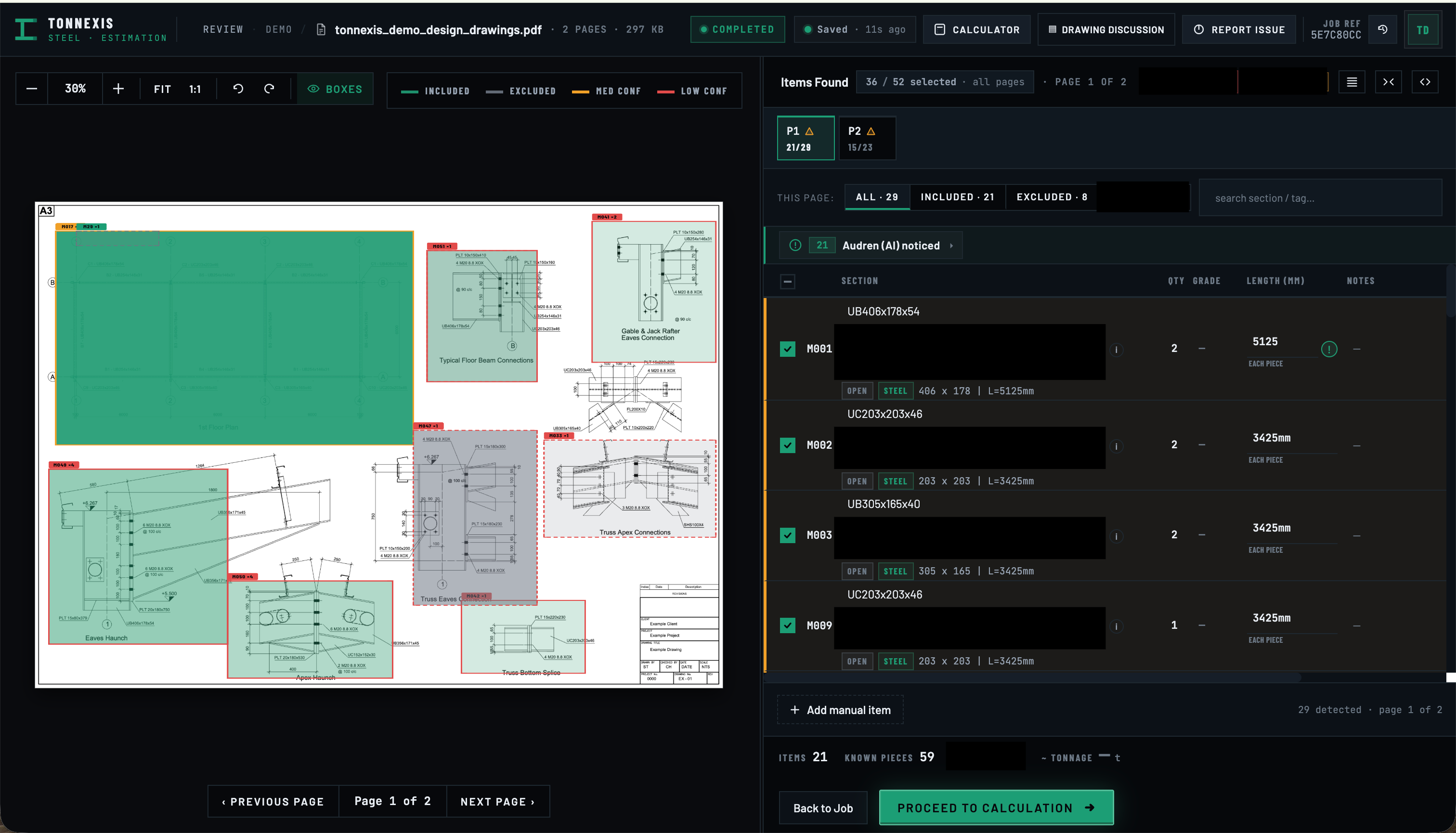
Task: Switch to the list density view icon
Action: click(1352, 82)
